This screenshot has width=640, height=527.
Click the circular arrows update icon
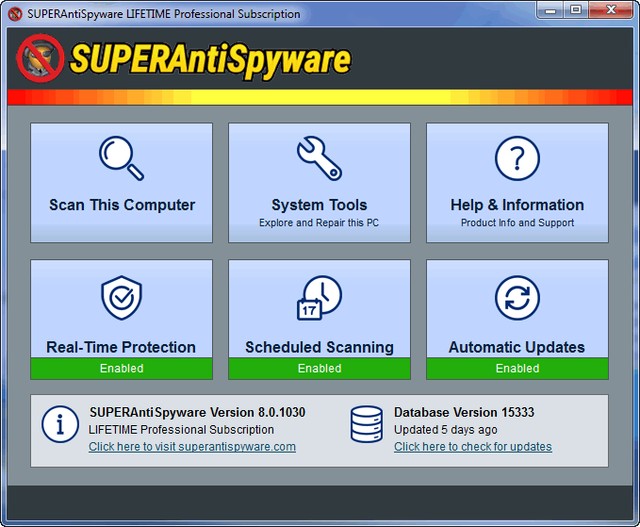(517, 298)
